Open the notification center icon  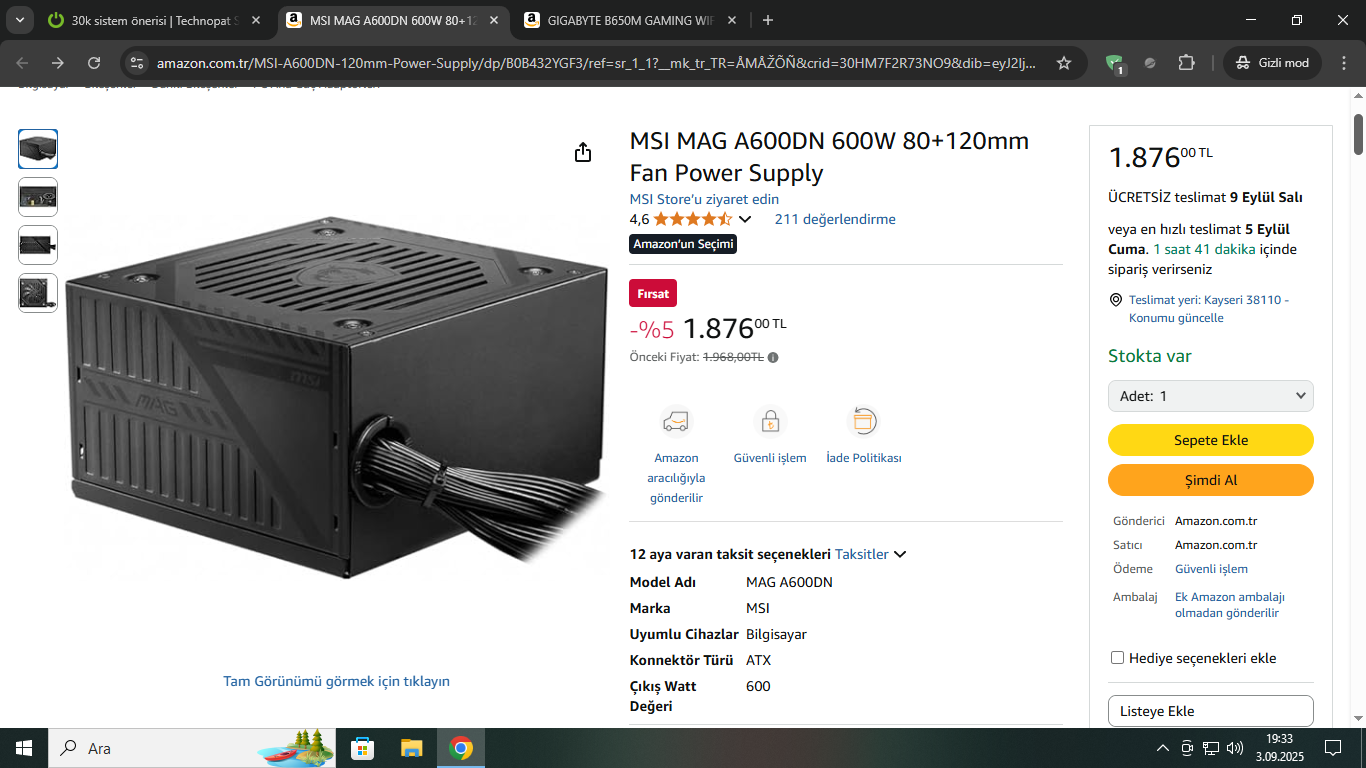(x=1332, y=748)
